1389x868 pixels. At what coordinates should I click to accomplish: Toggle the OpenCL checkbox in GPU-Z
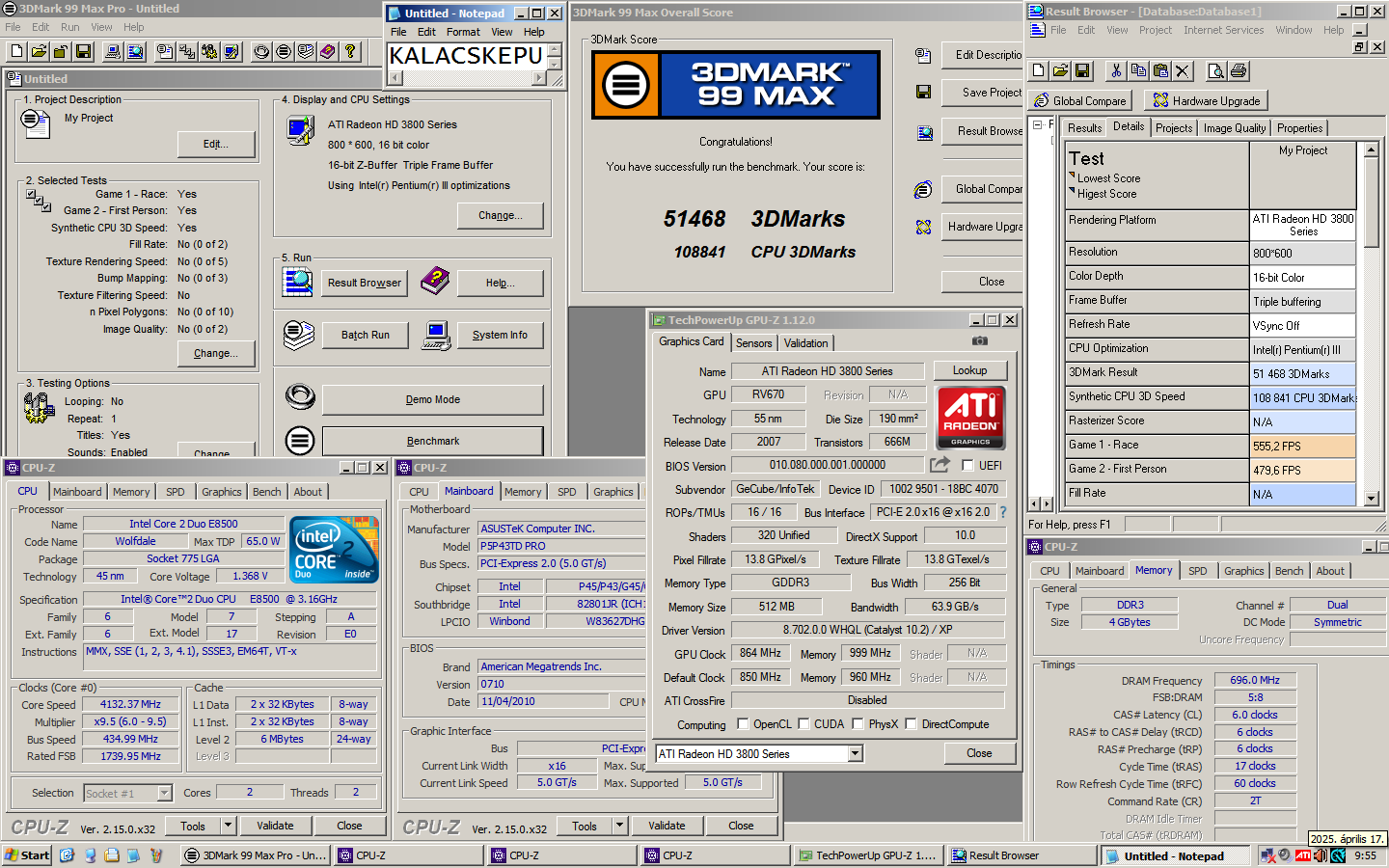(x=743, y=723)
